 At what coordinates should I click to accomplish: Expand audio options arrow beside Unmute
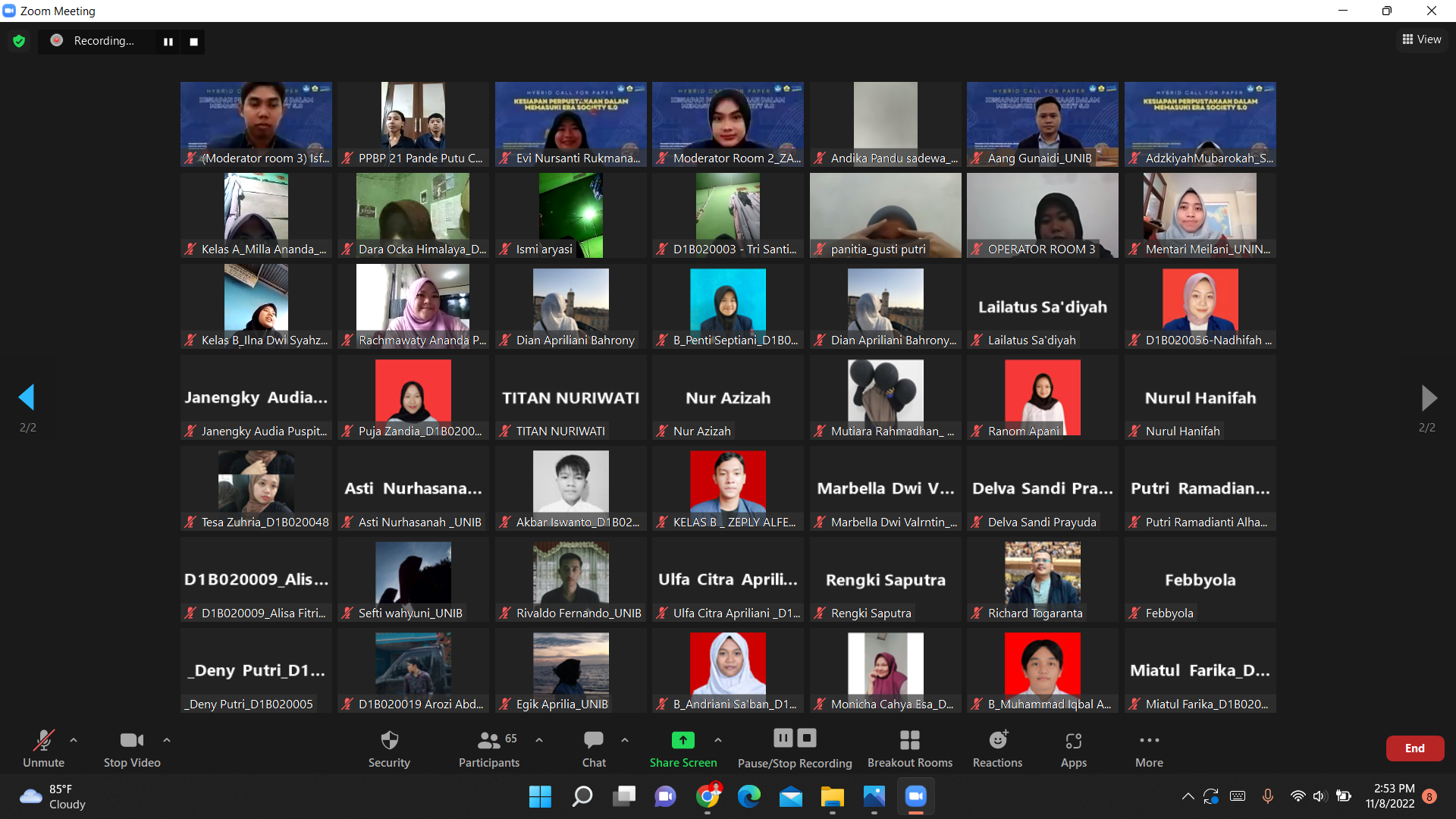pyautogui.click(x=74, y=739)
